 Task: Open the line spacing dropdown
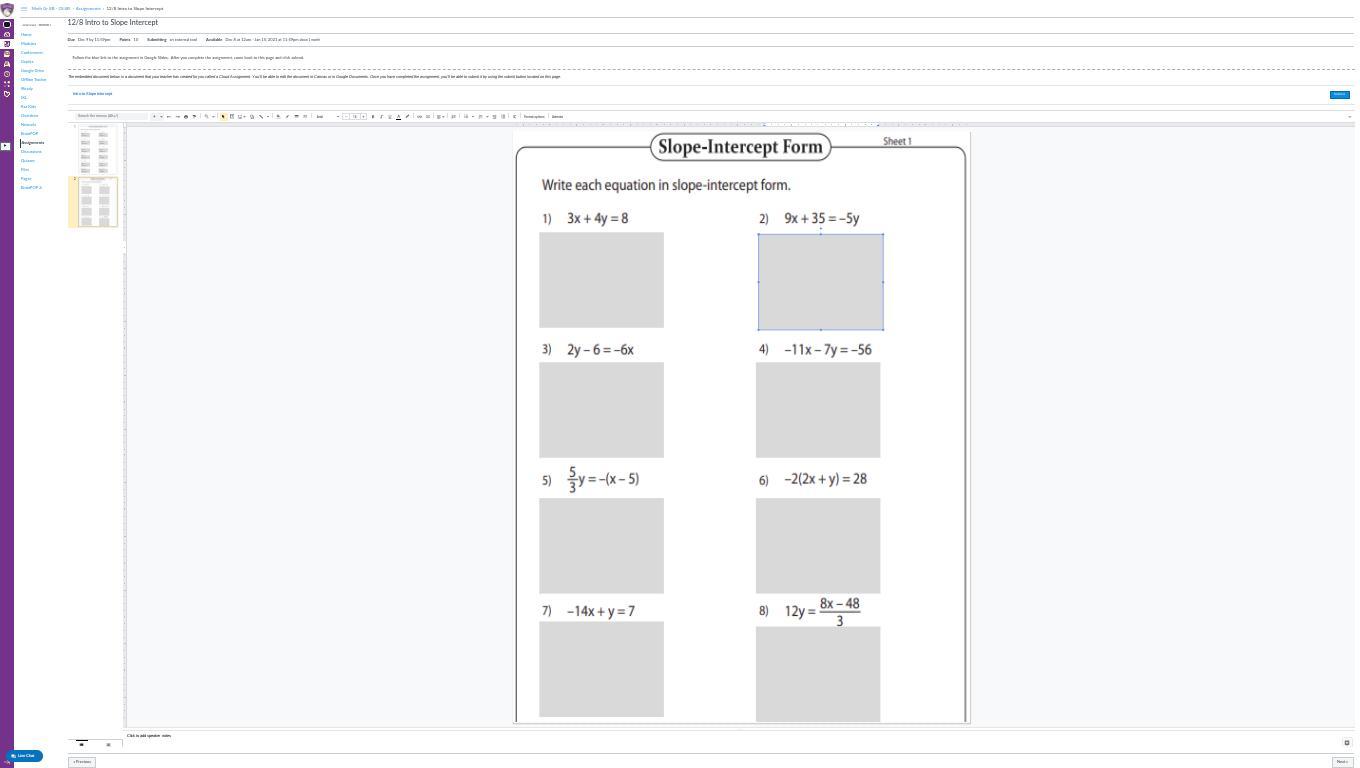coord(454,116)
